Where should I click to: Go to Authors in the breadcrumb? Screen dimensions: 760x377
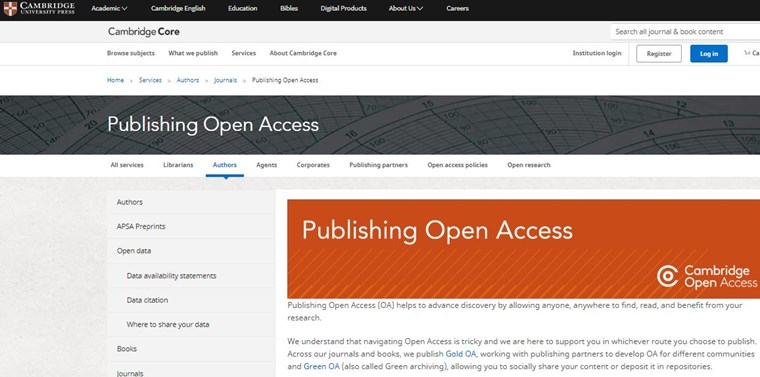click(188, 80)
